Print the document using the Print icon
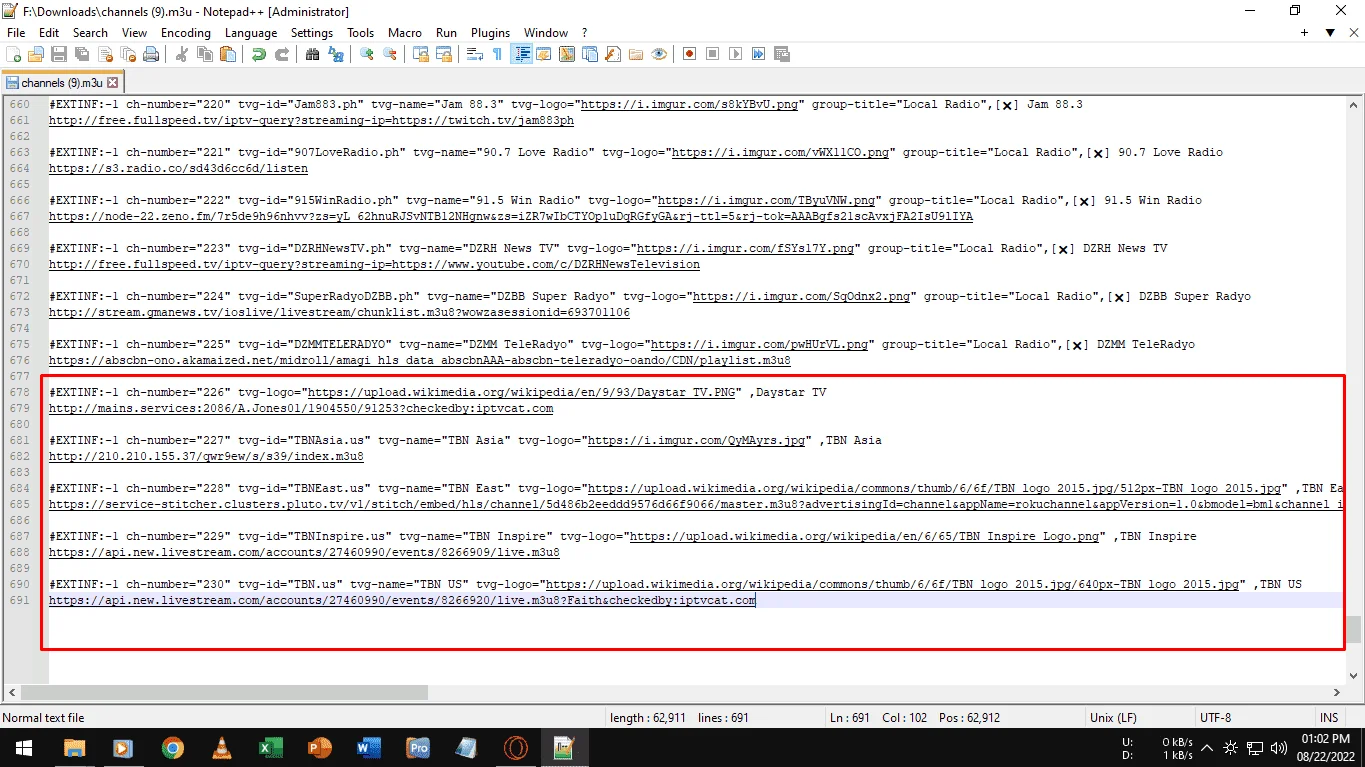1365x767 pixels. pyautogui.click(x=150, y=54)
